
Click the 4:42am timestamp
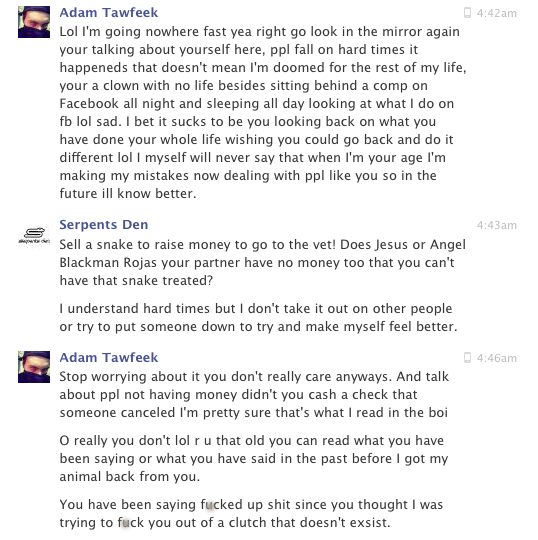click(x=497, y=13)
